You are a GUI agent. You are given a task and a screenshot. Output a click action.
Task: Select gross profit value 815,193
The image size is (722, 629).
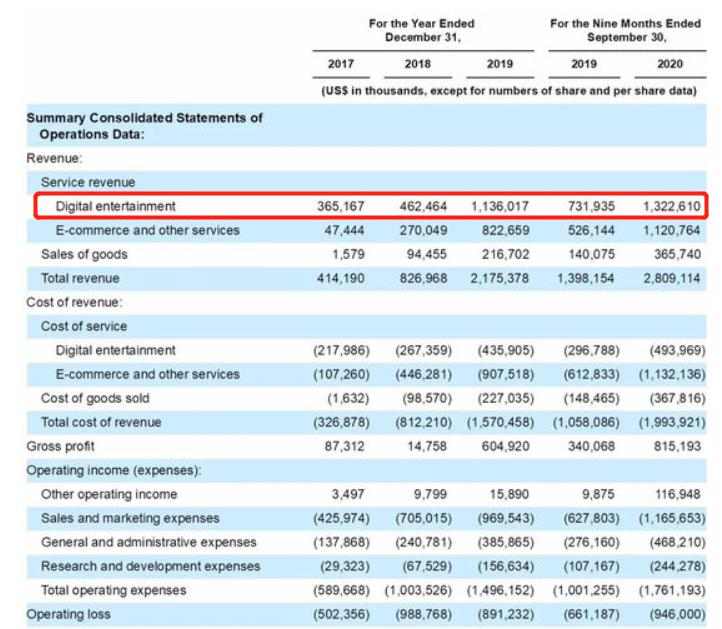click(x=677, y=446)
